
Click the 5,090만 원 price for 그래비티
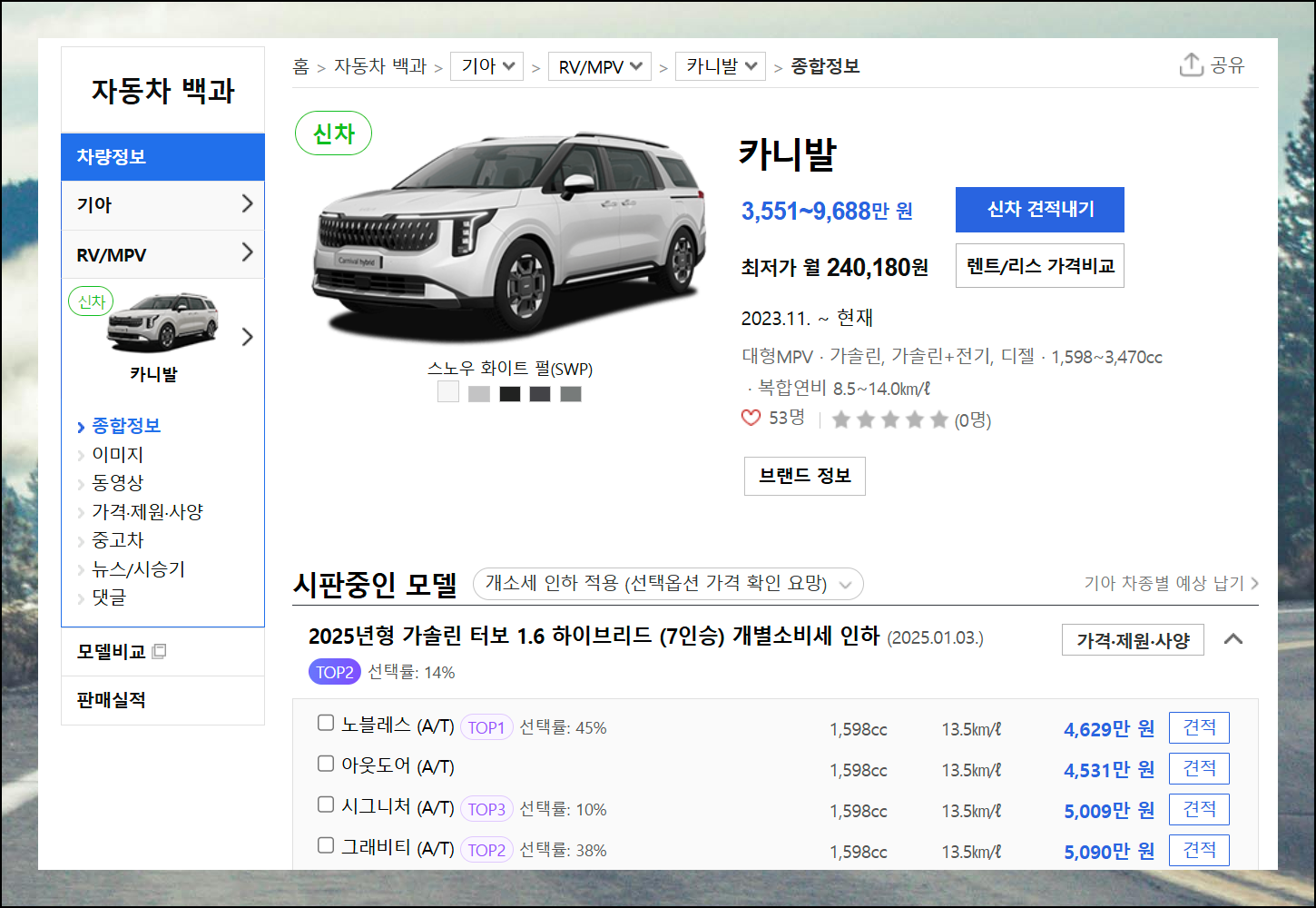click(x=1109, y=852)
